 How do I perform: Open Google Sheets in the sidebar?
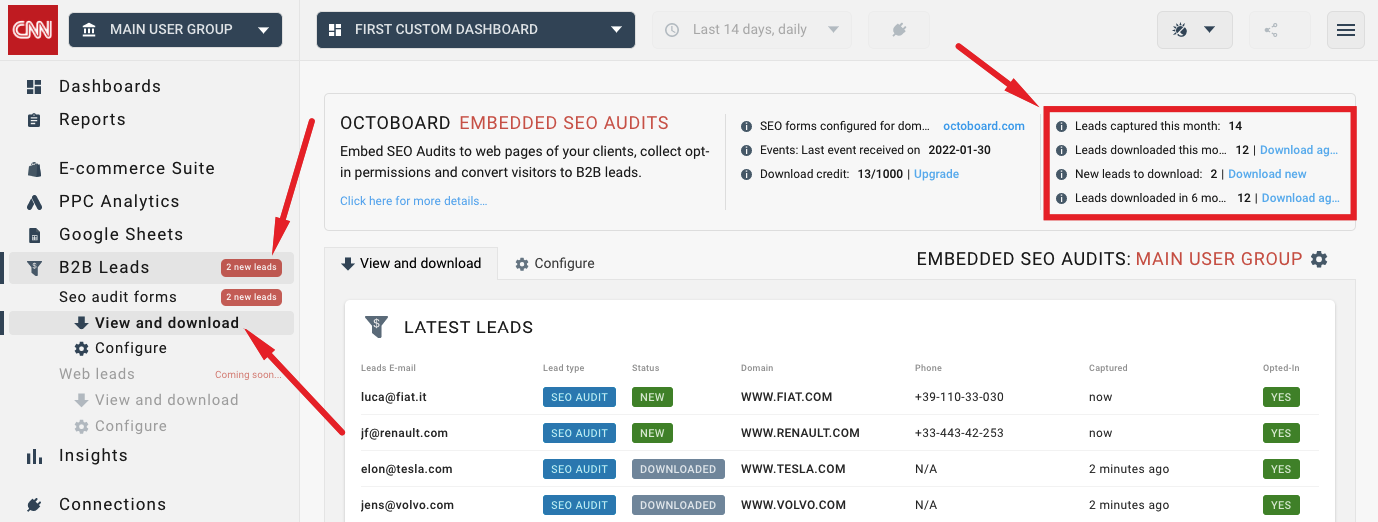pyautogui.click(x=121, y=234)
